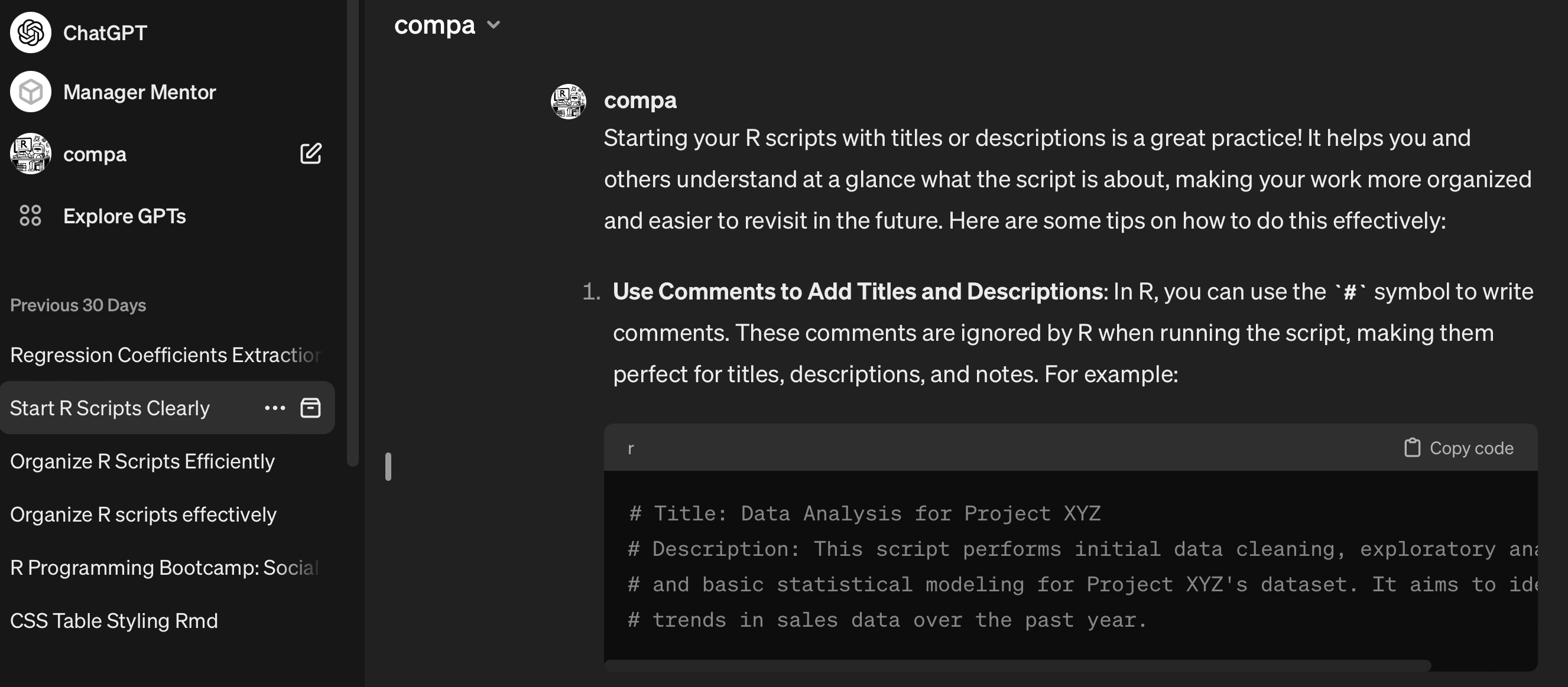Screen dimensions: 1568x687
Task: Open R Programming Bootcamp: Social chat
Action: [x=164, y=568]
